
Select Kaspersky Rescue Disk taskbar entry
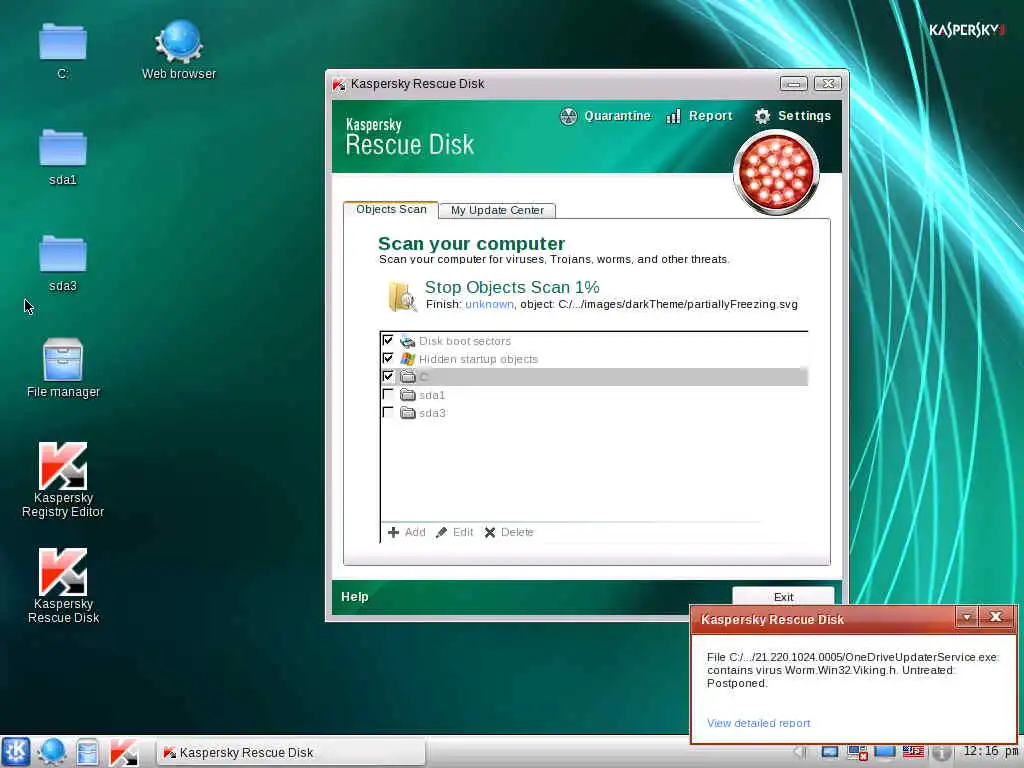coord(291,753)
